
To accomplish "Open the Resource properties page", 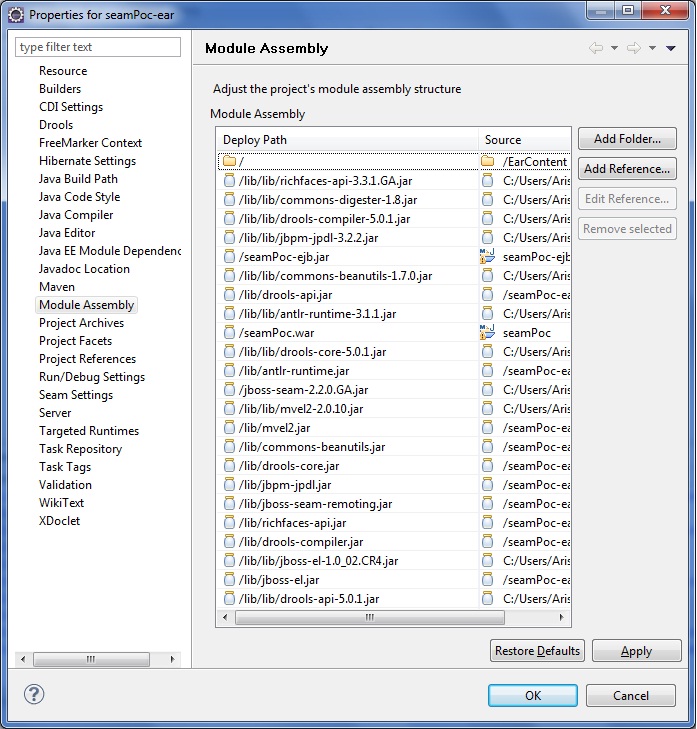I will click(x=63, y=71).
